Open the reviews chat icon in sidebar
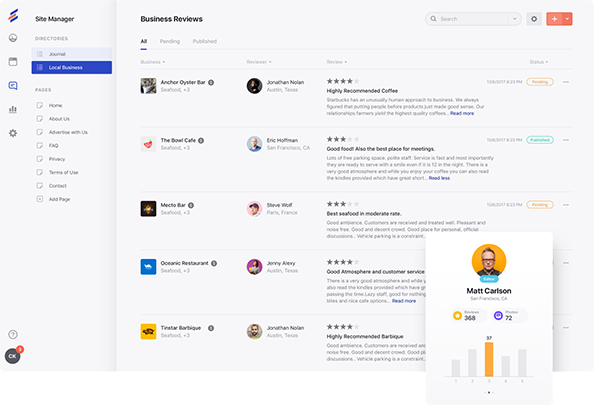The width and height of the screenshot is (594, 405). tap(13, 86)
